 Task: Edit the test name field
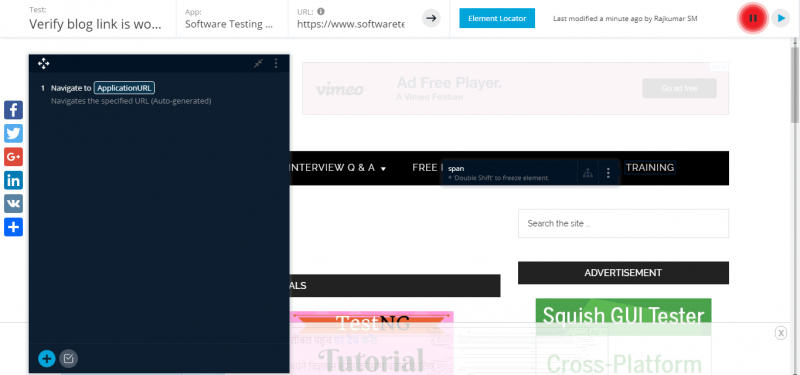pyautogui.click(x=95, y=24)
